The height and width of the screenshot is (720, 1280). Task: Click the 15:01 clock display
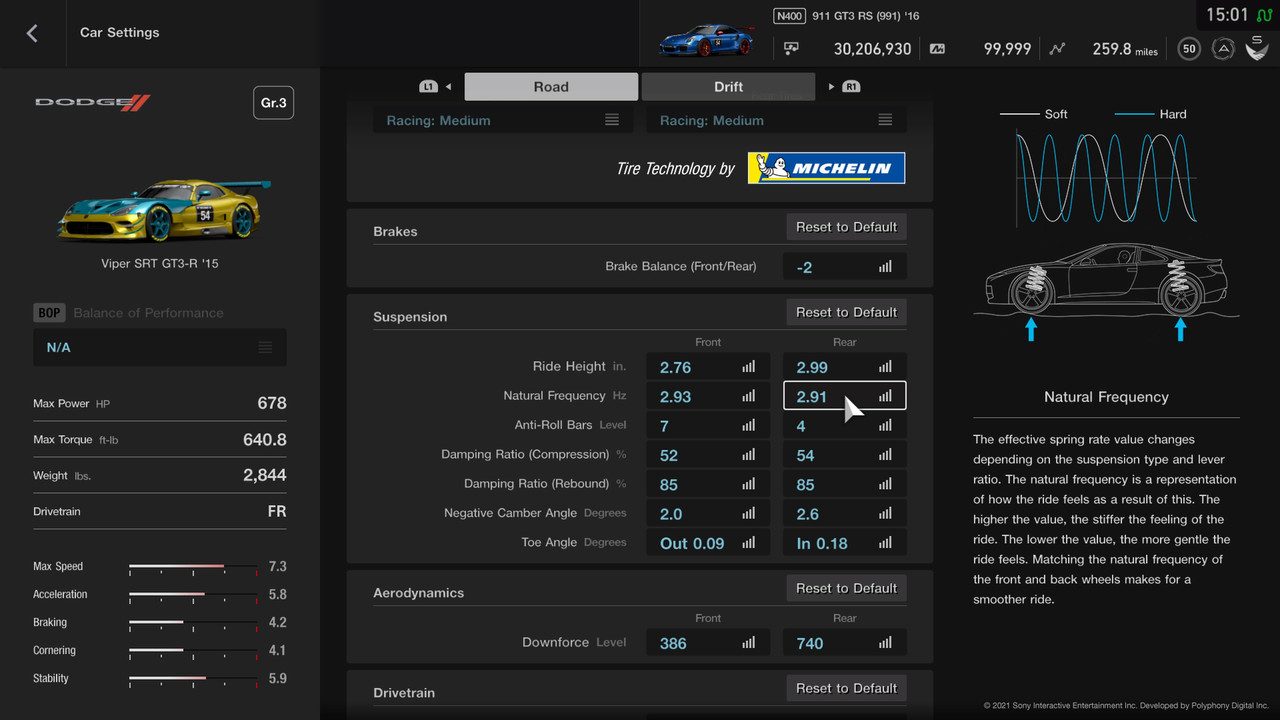[1227, 15]
